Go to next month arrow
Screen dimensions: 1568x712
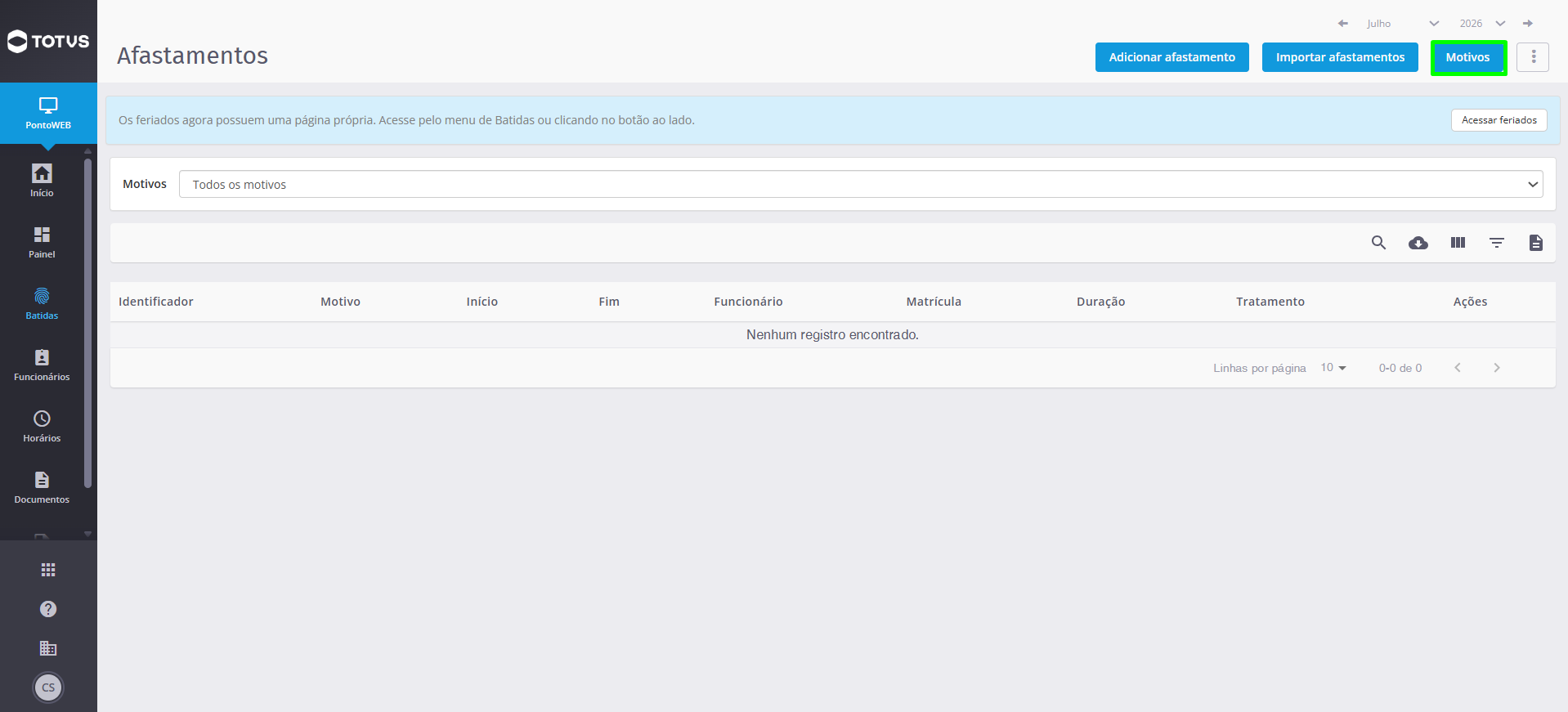tap(1527, 24)
